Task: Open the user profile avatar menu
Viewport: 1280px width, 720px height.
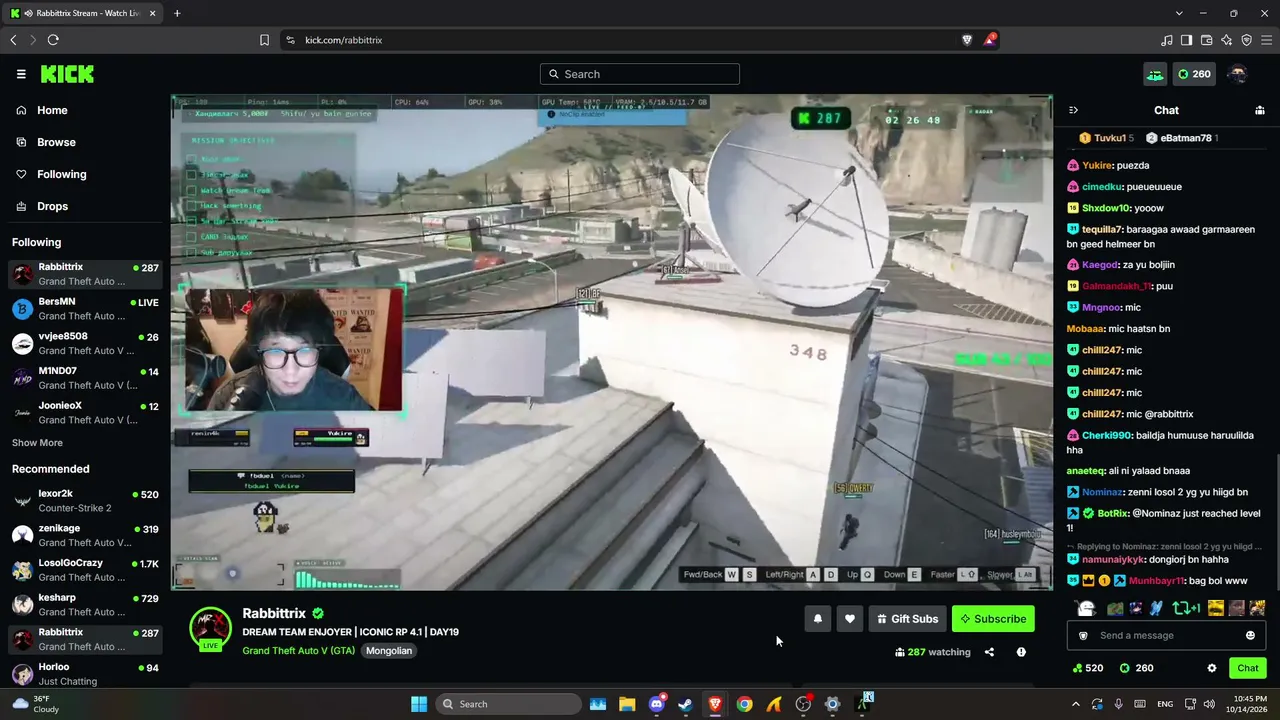Action: coord(1238,74)
